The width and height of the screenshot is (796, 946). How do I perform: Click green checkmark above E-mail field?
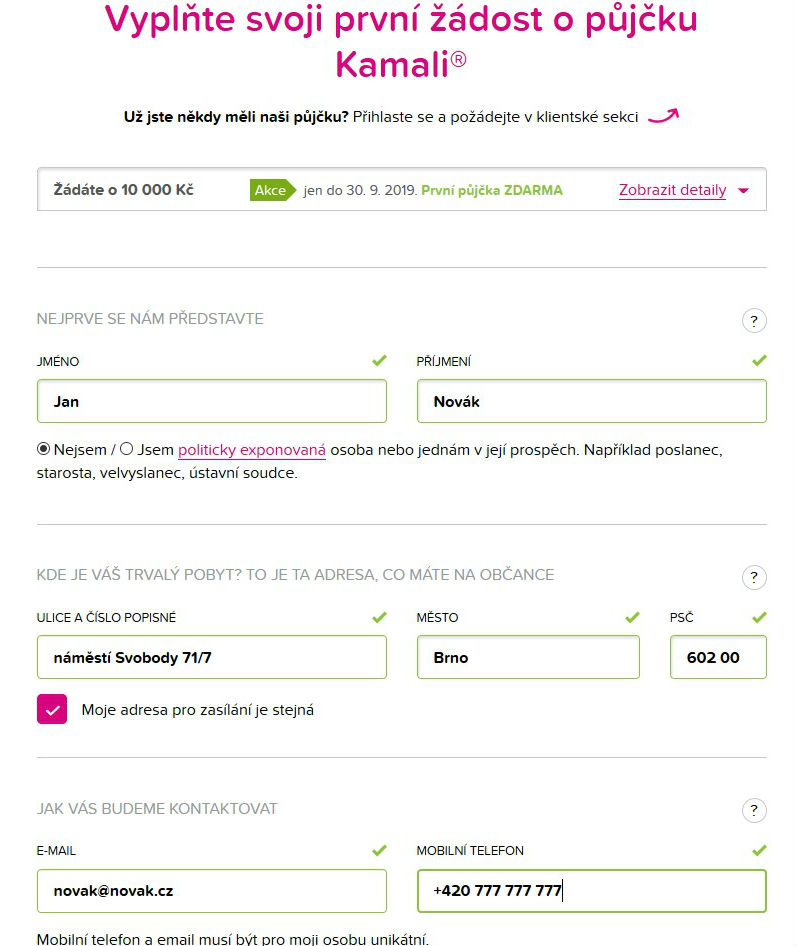[x=379, y=851]
